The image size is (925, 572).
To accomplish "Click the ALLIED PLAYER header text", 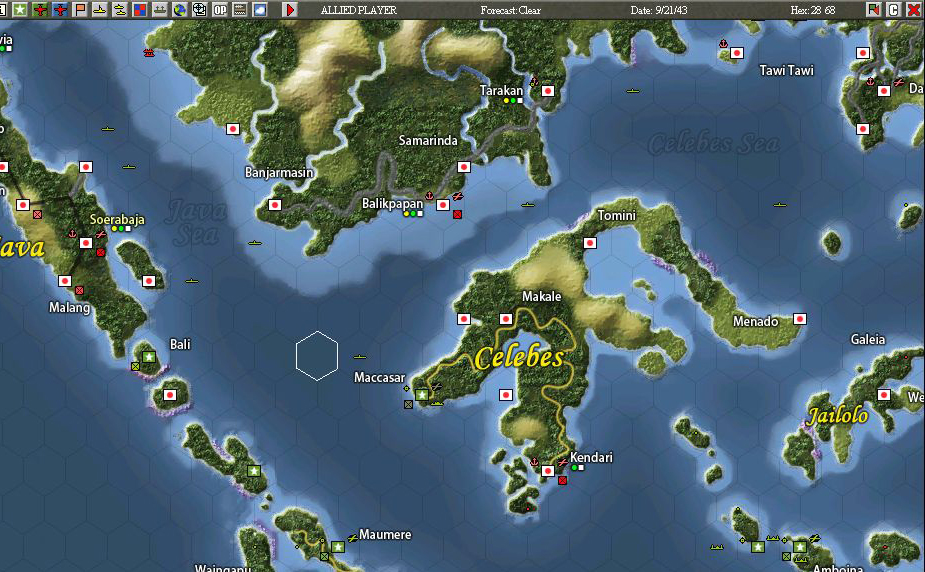I will (x=359, y=10).
